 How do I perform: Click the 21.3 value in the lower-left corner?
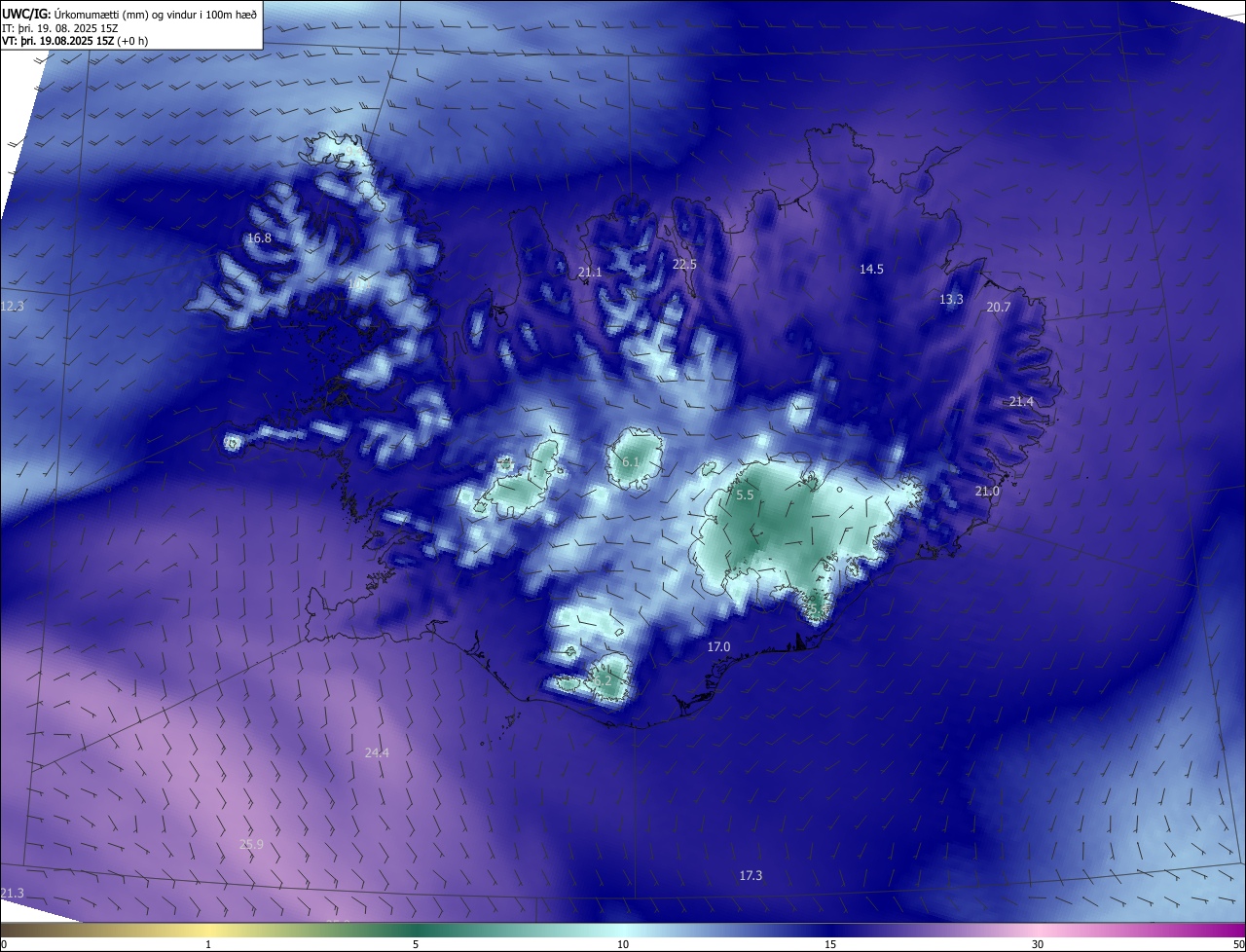coord(12,894)
